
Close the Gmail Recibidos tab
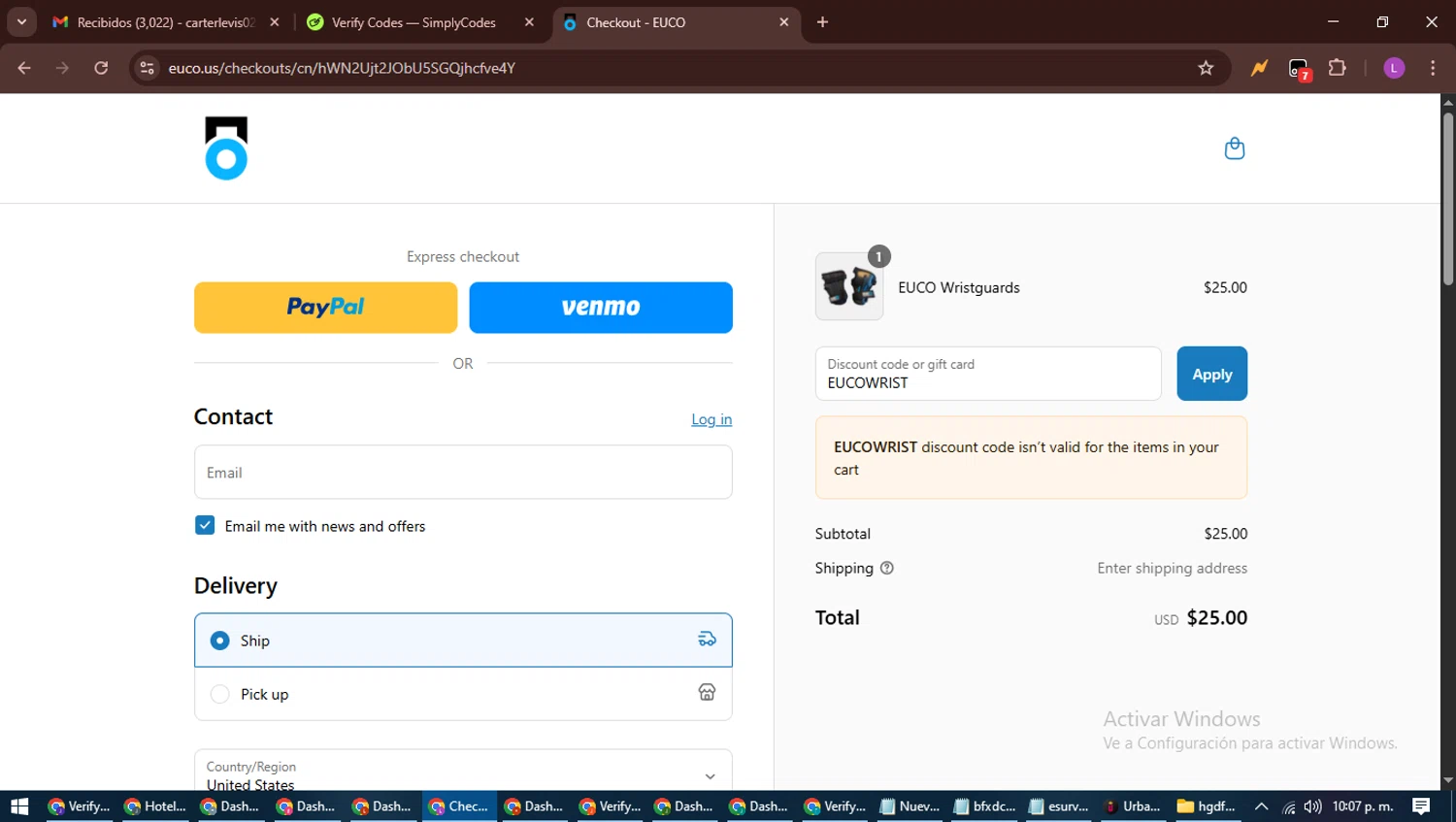tap(275, 22)
